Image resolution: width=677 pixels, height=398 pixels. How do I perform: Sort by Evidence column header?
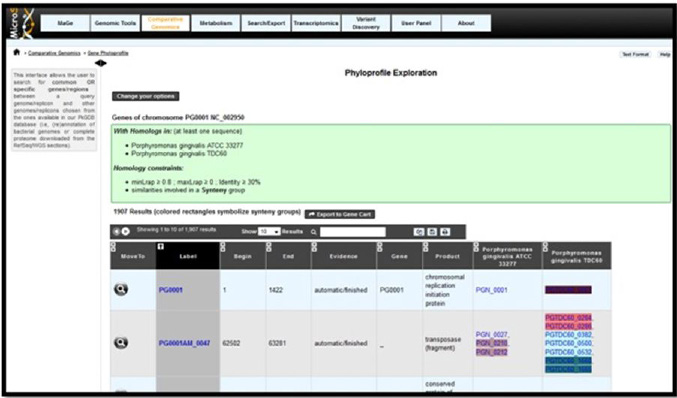click(x=343, y=256)
